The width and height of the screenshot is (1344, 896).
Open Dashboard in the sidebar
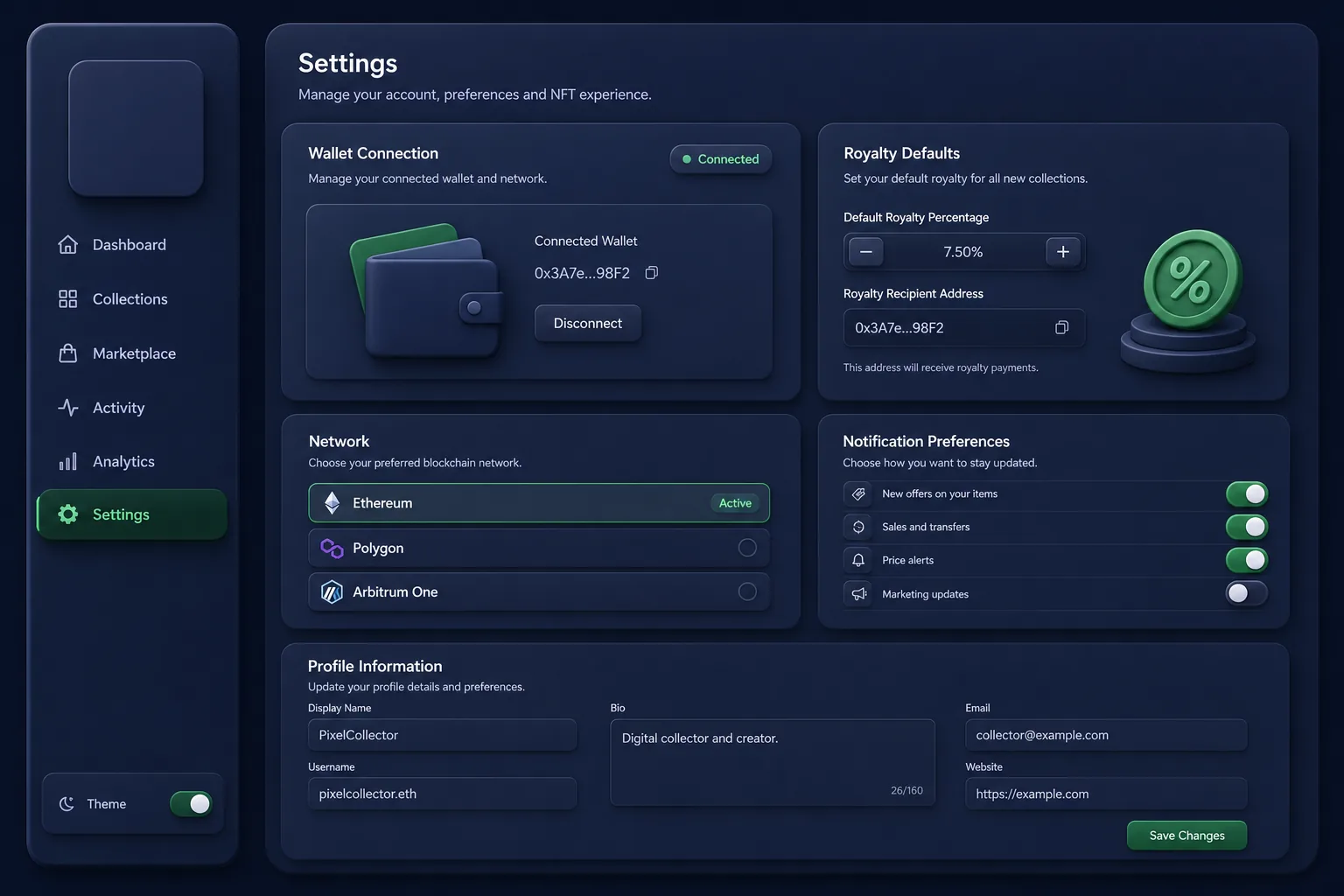pyautogui.click(x=131, y=245)
